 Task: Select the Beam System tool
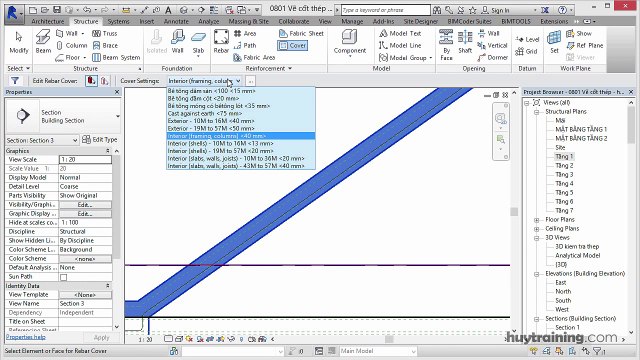click(x=116, y=58)
